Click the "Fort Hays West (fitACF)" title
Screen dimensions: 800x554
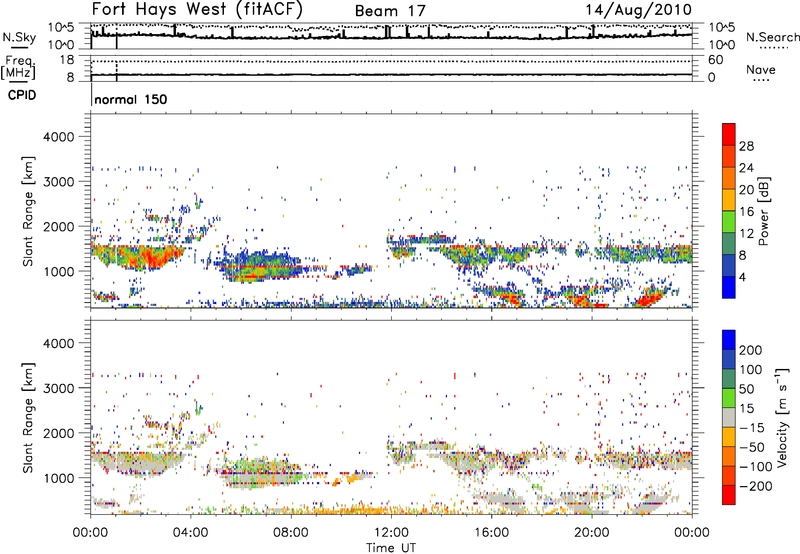(197, 10)
